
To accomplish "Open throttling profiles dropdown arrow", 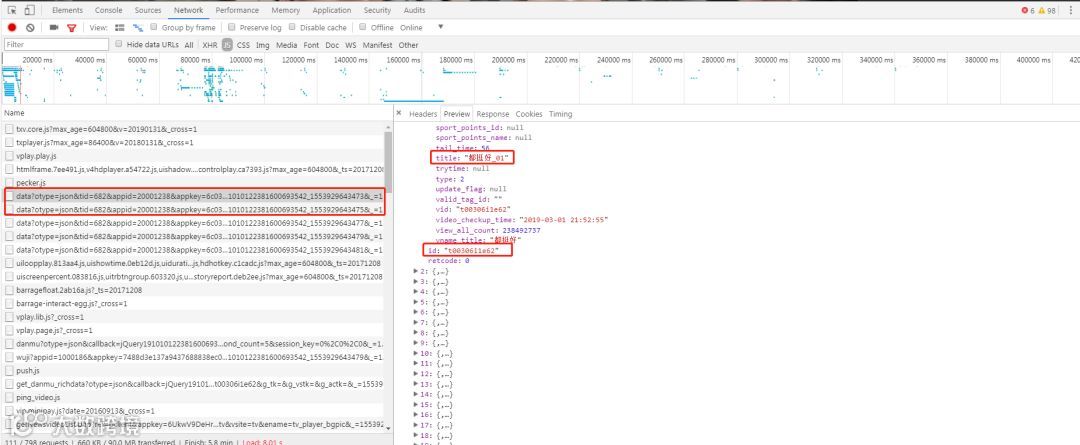I will point(441,27).
